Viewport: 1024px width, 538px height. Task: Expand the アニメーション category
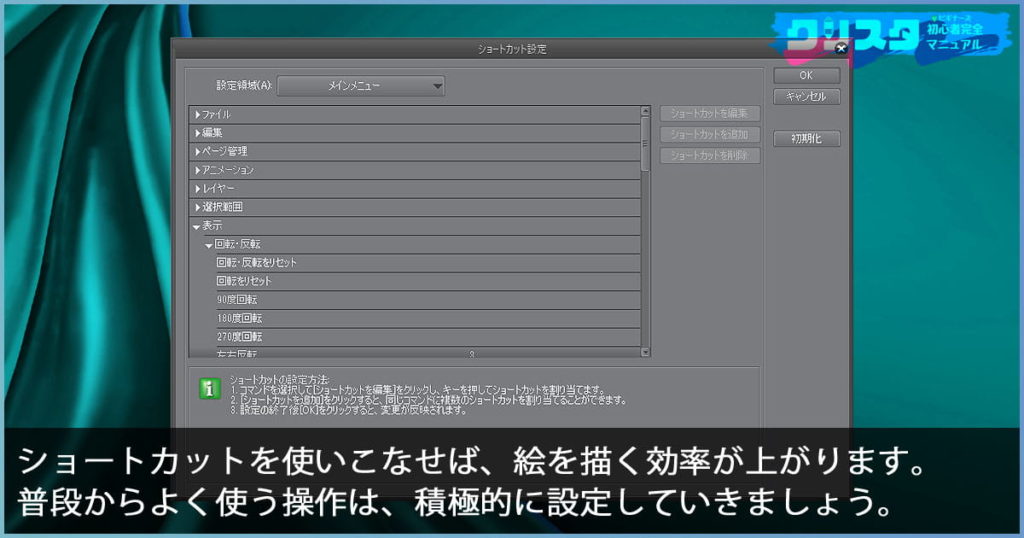click(x=197, y=170)
